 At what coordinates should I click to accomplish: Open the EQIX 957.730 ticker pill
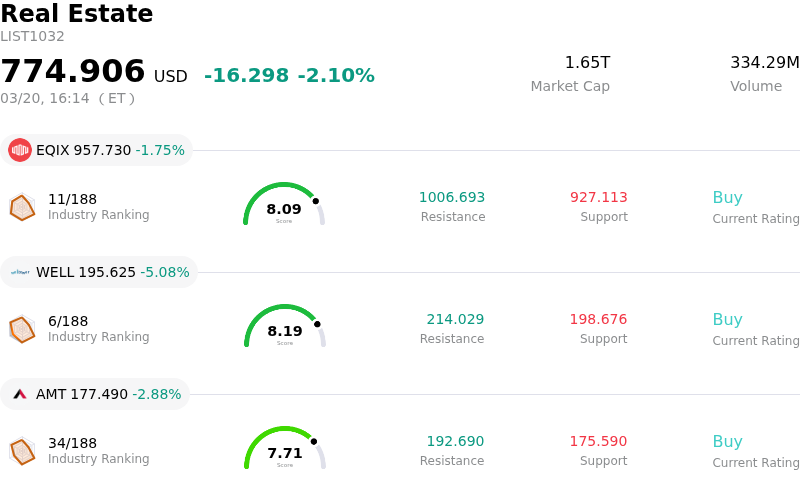(97, 150)
